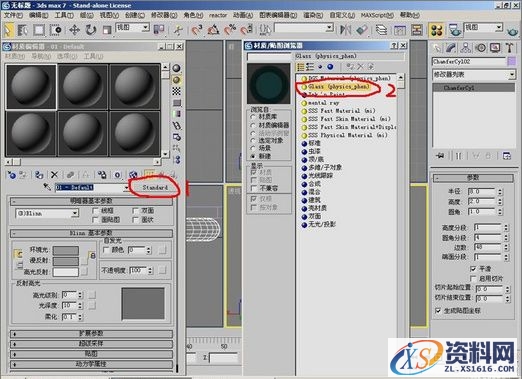Choose the rectangular selection region tool
Screen dimensions: 522x379
click(39, 30)
